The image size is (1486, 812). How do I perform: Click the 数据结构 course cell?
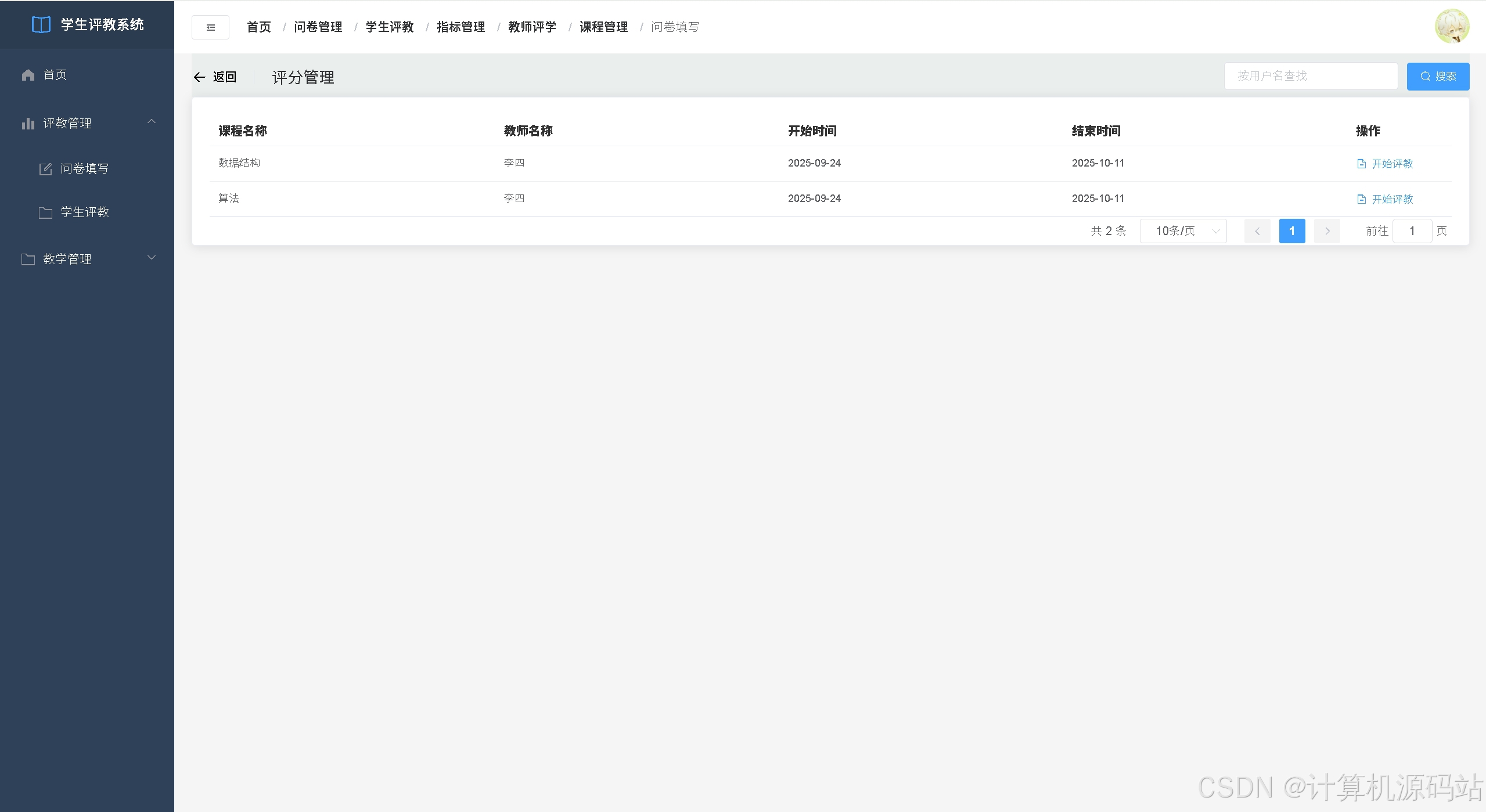(x=239, y=163)
